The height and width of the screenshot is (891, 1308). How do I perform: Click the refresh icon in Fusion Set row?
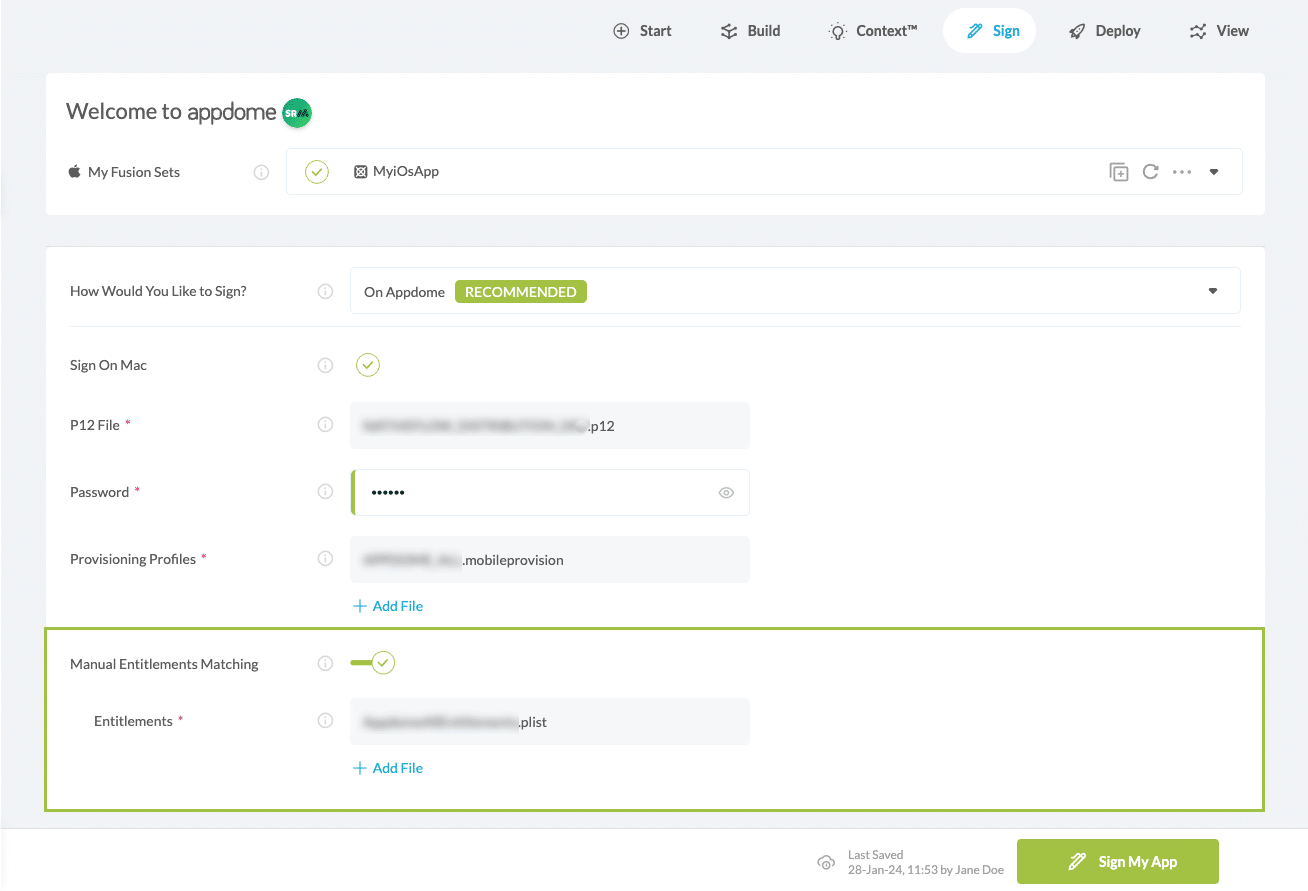[1150, 172]
